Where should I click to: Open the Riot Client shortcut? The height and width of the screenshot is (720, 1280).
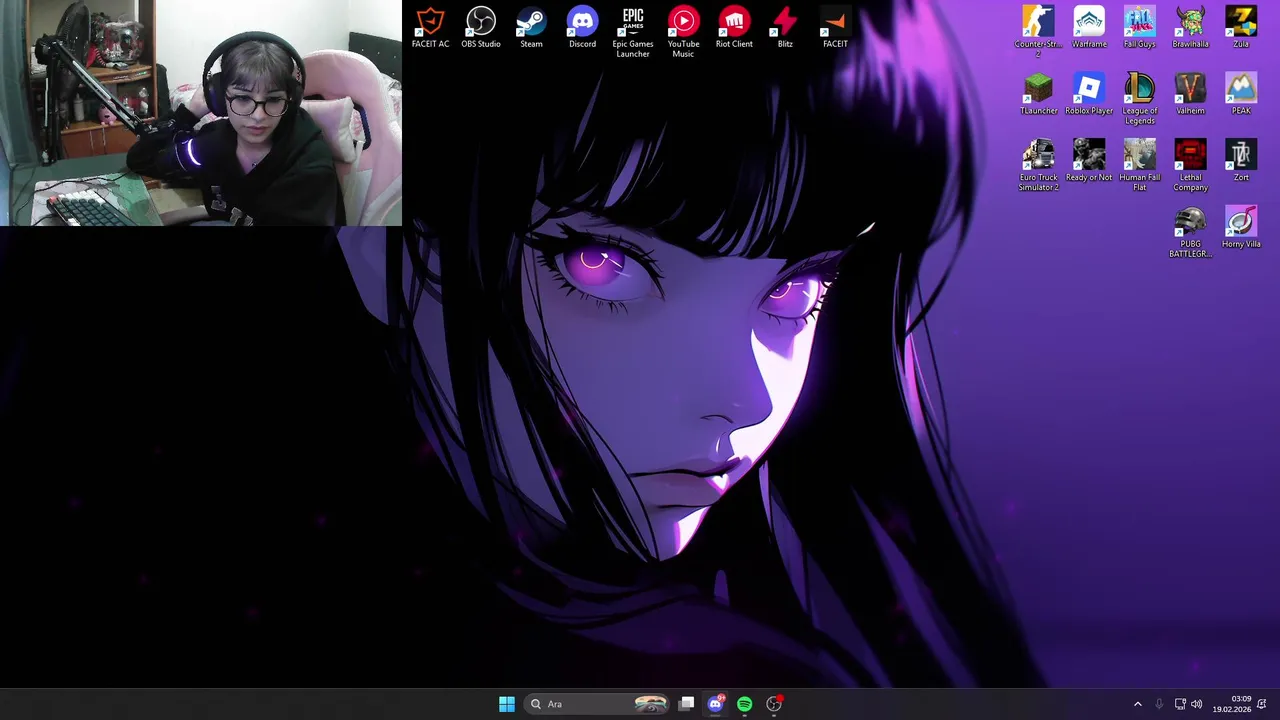click(x=734, y=28)
